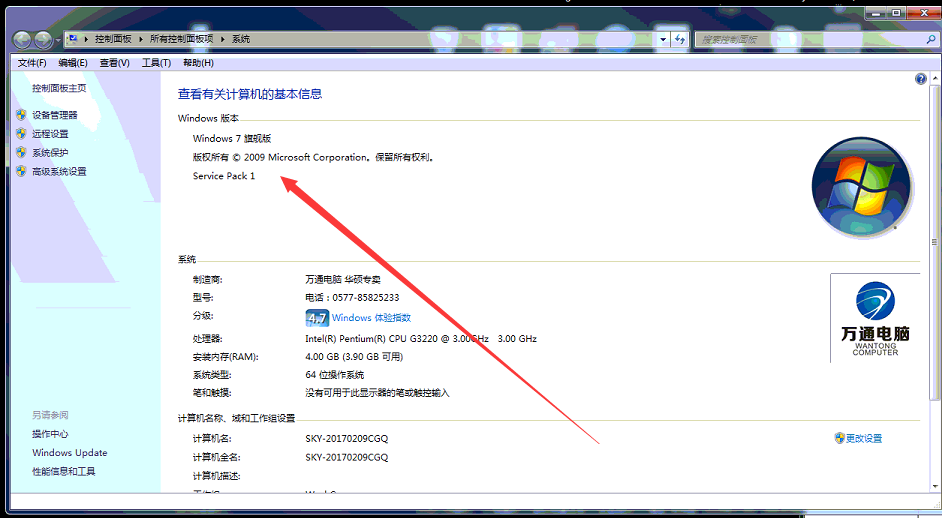The image size is (942, 518).
Task: Click the shield icon beside 高级系统设置
Action: (22, 171)
